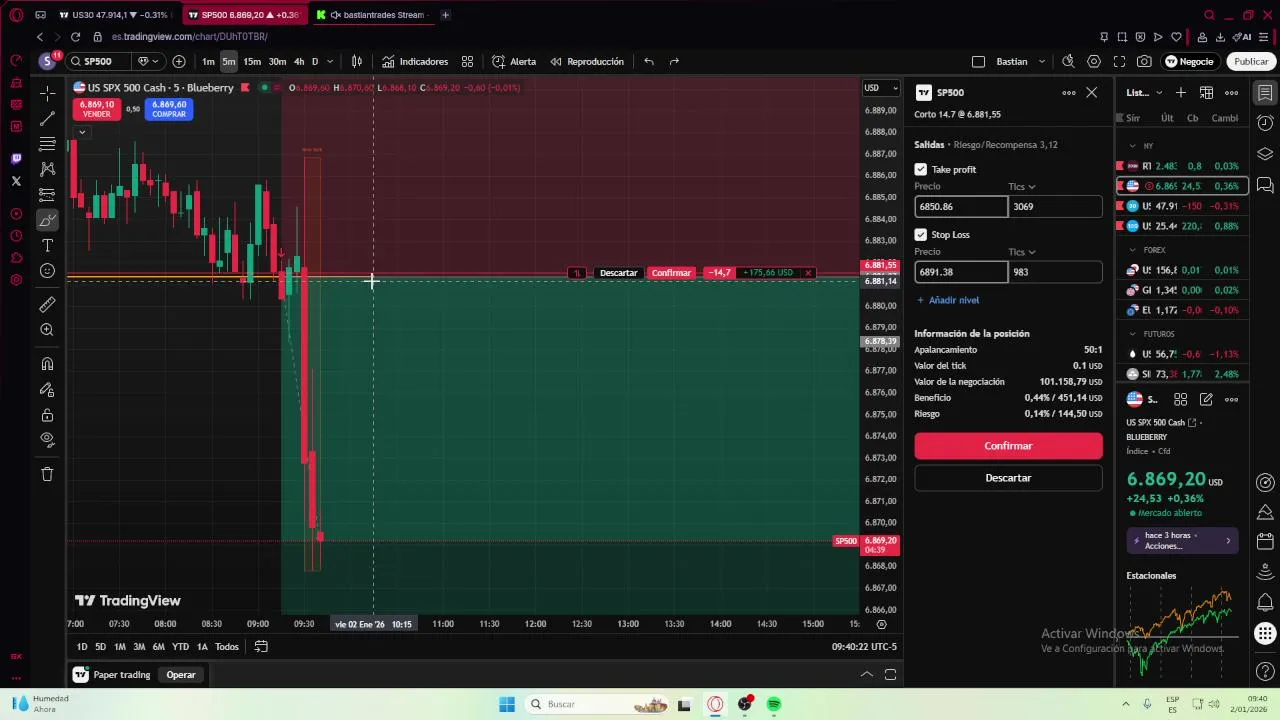Click the SP500 symbol search box
Image resolution: width=1280 pixels, height=720 pixels.
coord(98,61)
